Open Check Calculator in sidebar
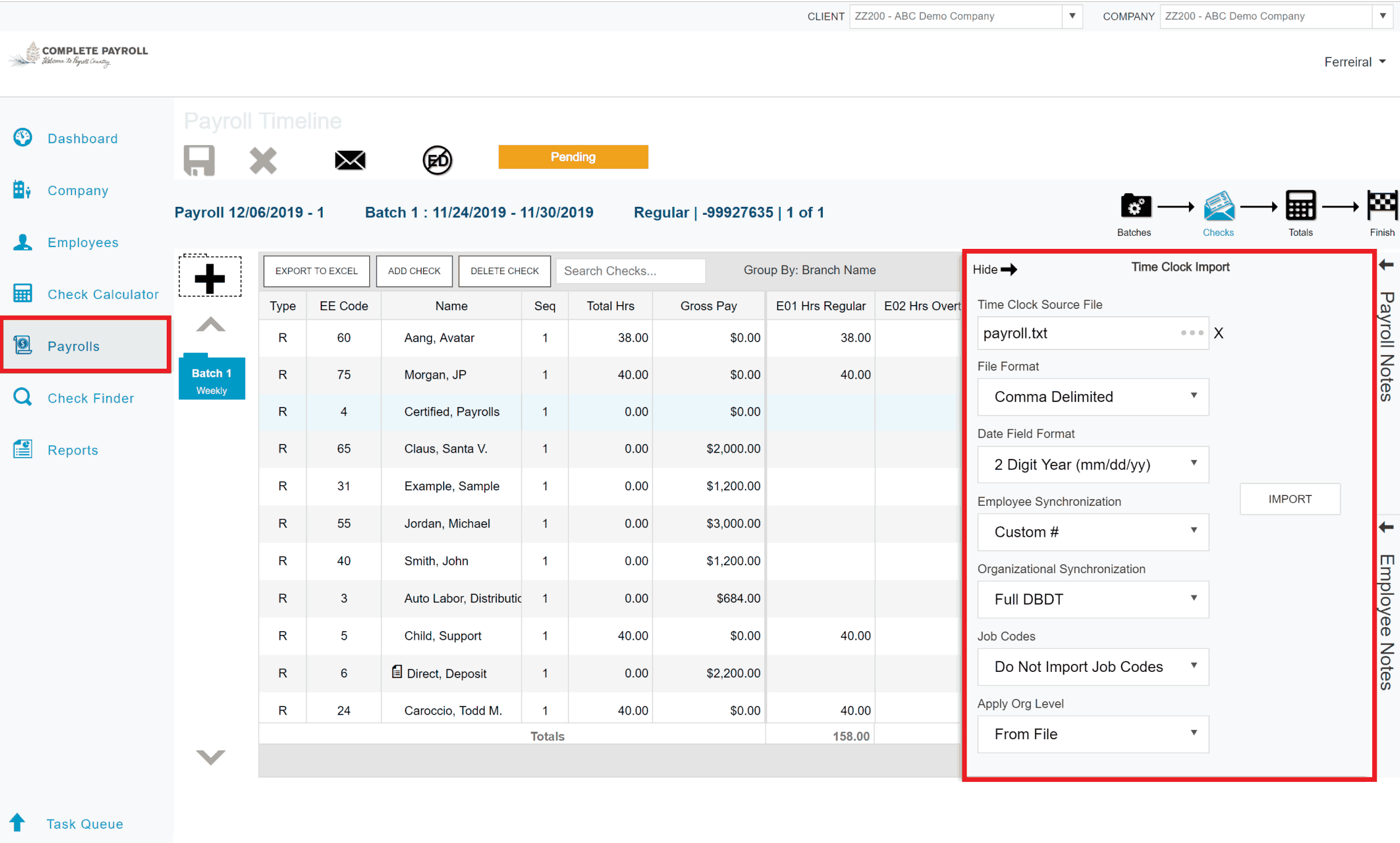 103,295
